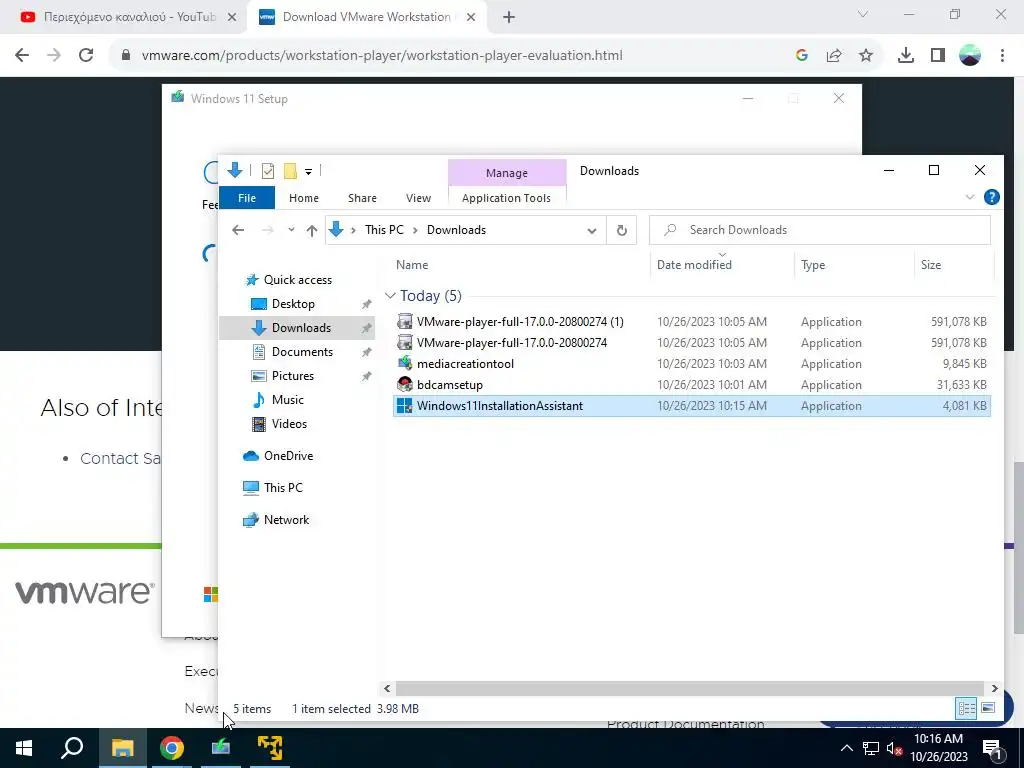The width and height of the screenshot is (1024, 768).
Task: Select Videos in navigation pane
Action: click(289, 424)
